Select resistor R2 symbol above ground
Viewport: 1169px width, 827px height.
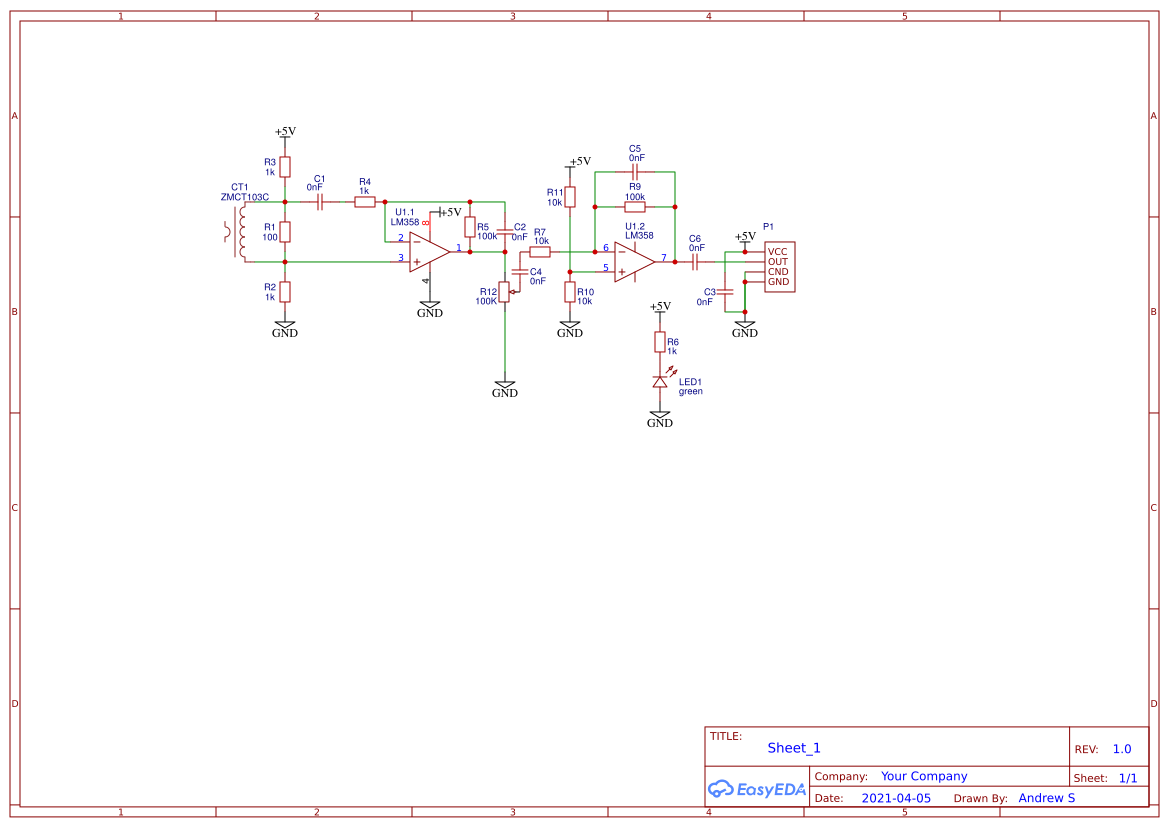(x=285, y=292)
